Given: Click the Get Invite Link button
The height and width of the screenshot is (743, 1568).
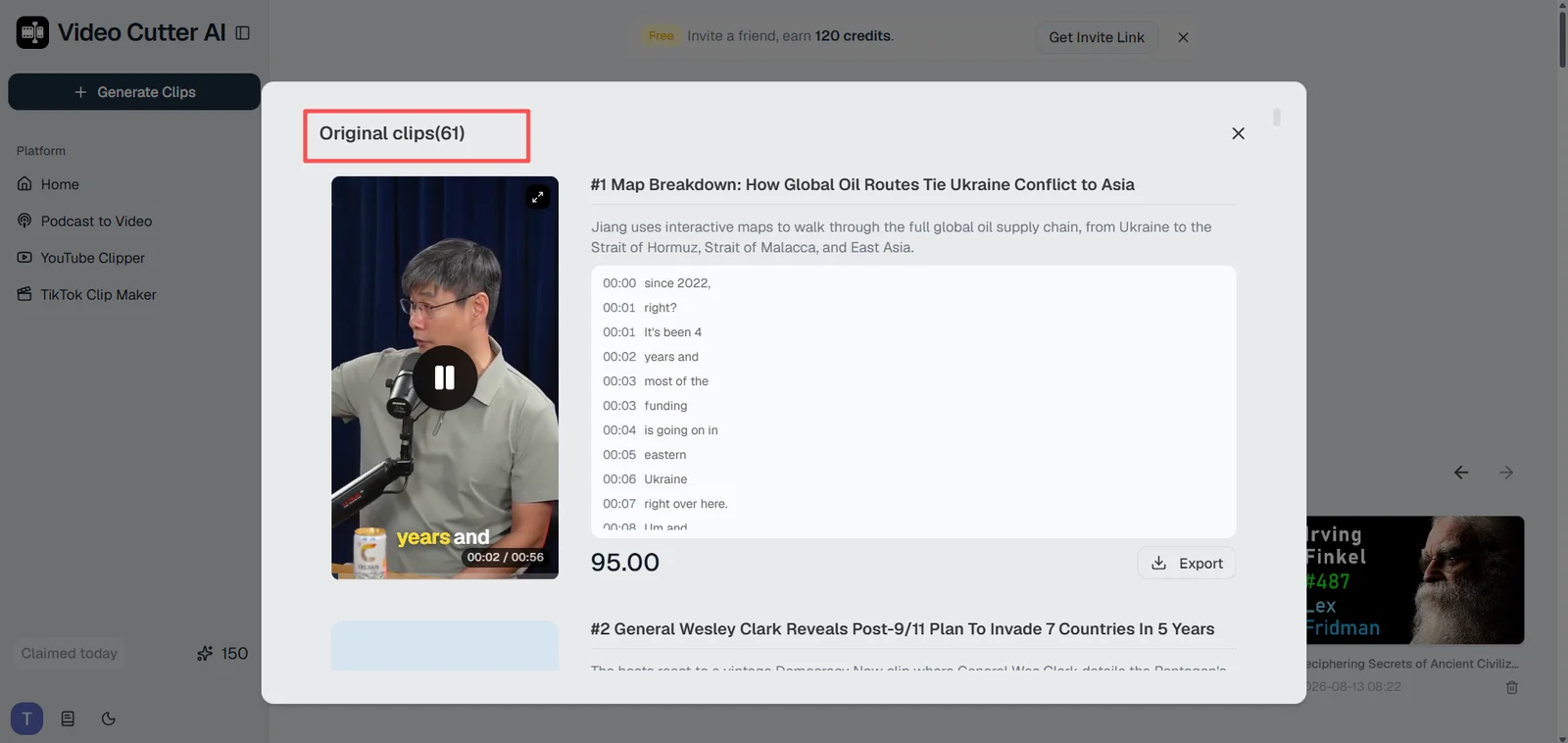Looking at the screenshot, I should tap(1097, 37).
